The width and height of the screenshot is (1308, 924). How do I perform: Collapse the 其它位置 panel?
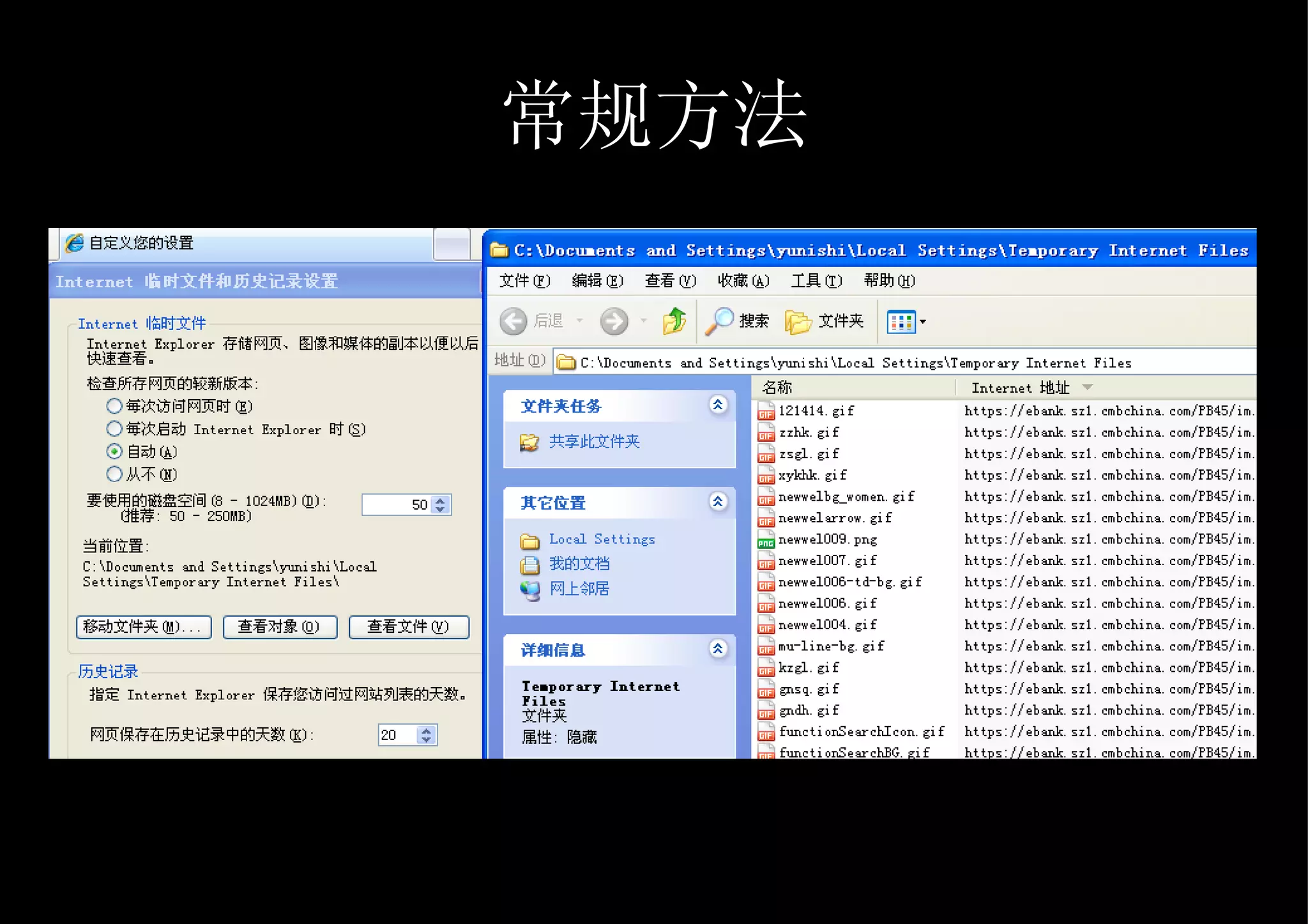tap(718, 501)
